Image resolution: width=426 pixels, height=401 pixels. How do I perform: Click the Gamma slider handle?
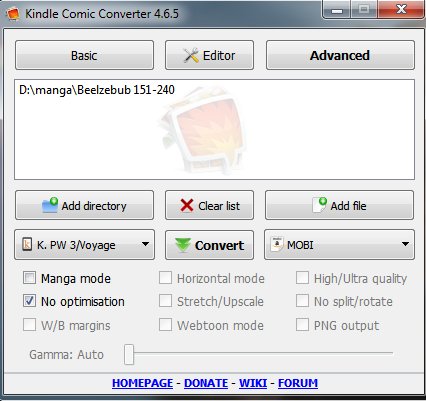(129, 354)
